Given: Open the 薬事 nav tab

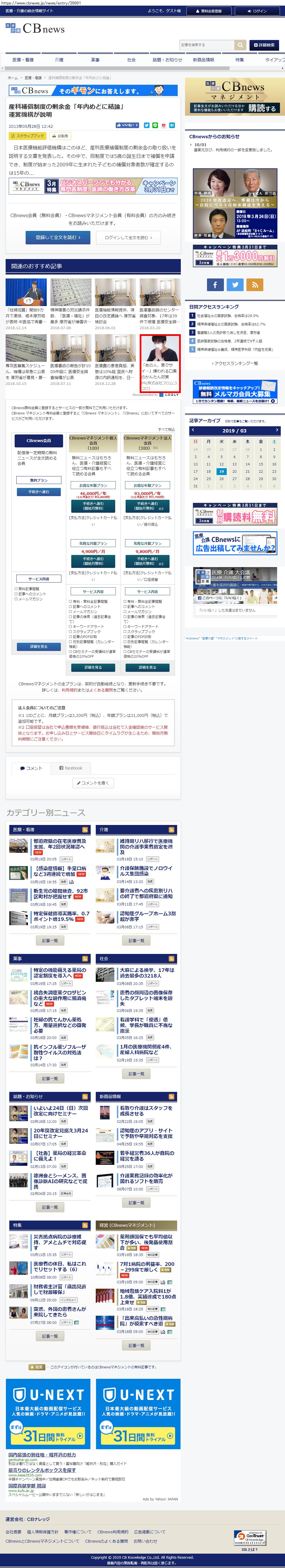Looking at the screenshot, I should (x=95, y=60).
